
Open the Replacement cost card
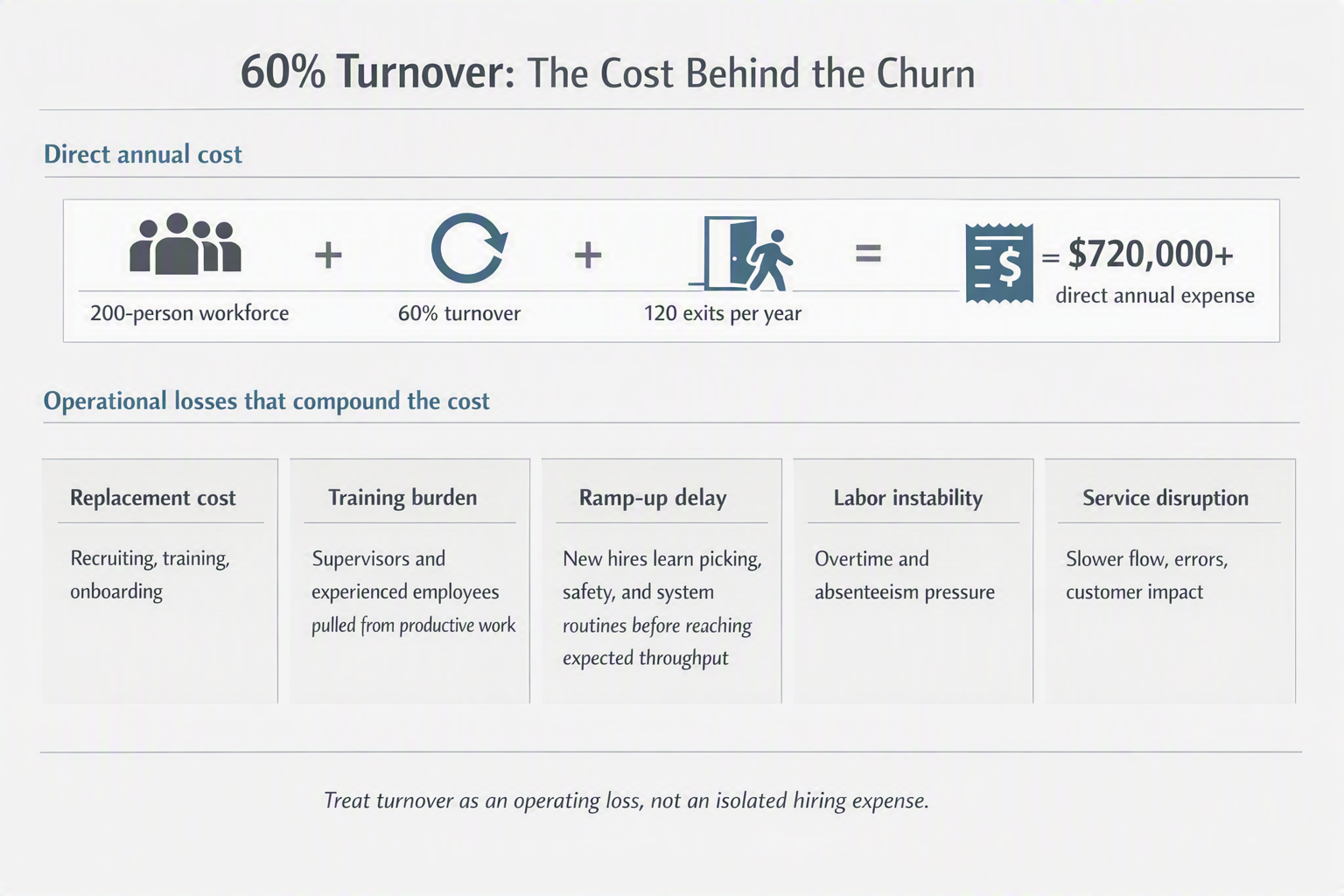pos(160,581)
